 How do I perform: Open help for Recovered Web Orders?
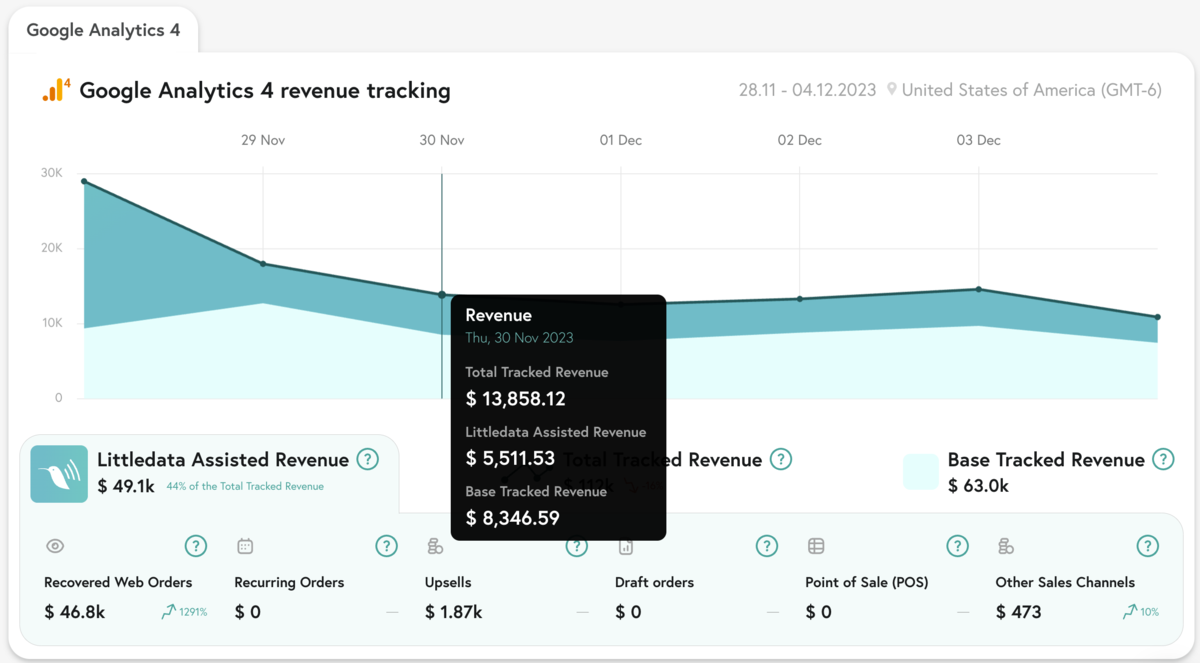196,546
